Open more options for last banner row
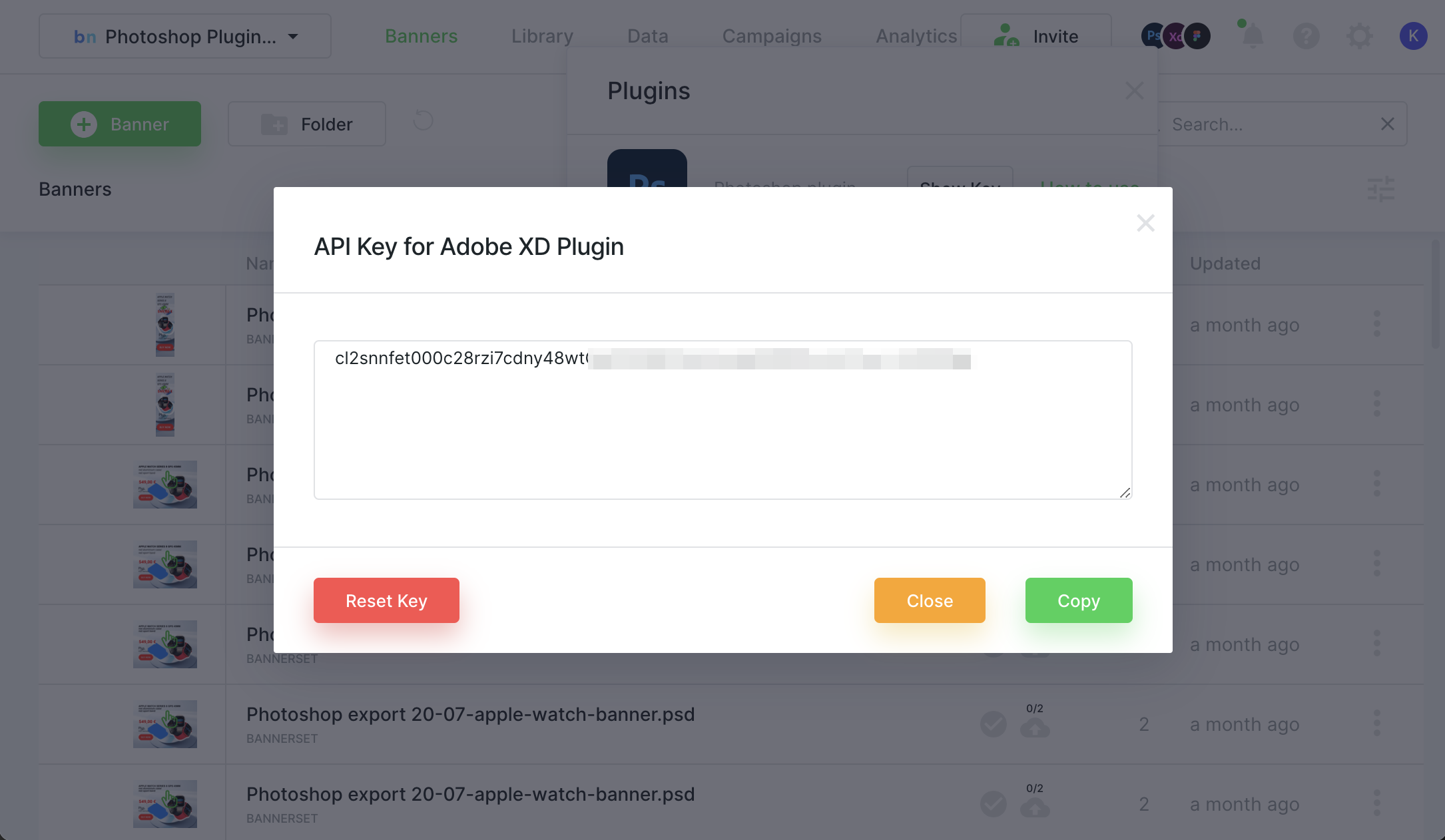1445x840 pixels. [x=1377, y=803]
